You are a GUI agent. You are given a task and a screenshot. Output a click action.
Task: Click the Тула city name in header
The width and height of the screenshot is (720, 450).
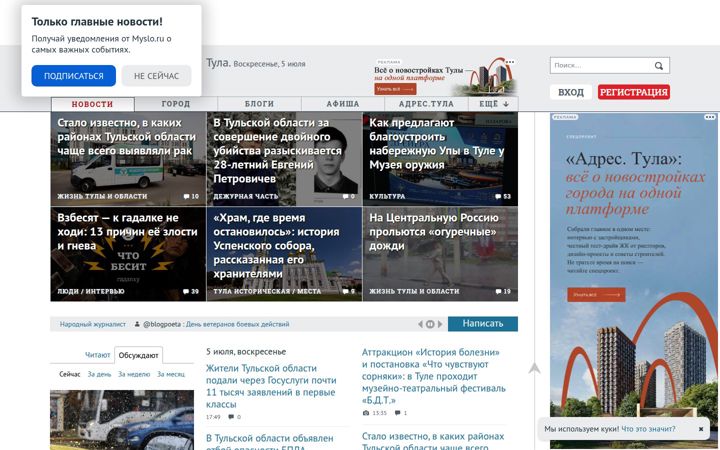pos(218,63)
